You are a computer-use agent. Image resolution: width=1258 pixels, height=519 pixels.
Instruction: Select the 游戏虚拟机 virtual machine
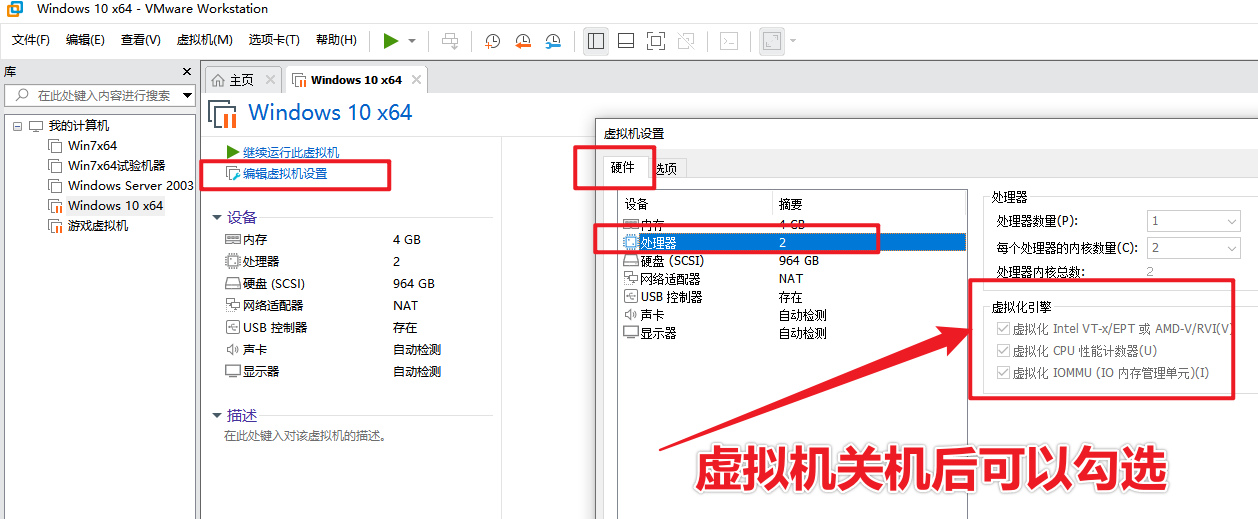tap(98, 226)
